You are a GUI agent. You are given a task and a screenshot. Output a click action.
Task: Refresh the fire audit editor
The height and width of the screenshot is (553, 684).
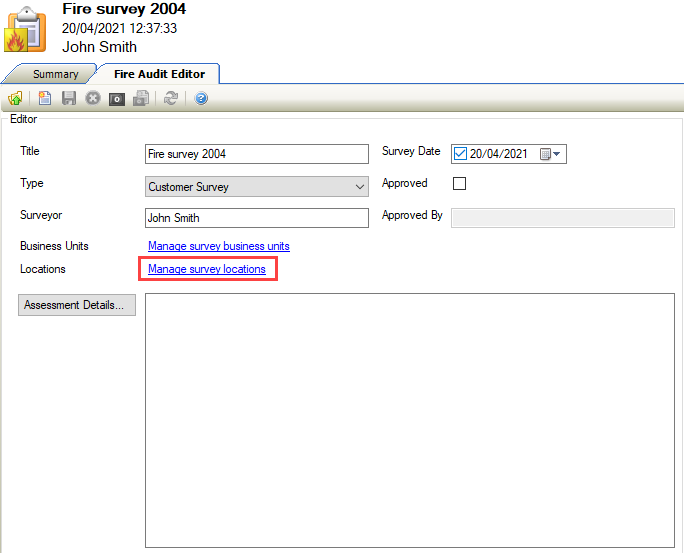pyautogui.click(x=172, y=98)
